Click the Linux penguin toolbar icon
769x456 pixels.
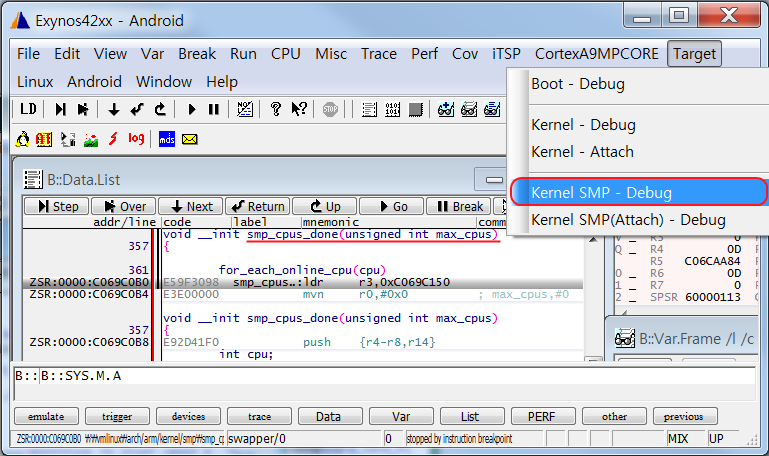click(x=23, y=139)
